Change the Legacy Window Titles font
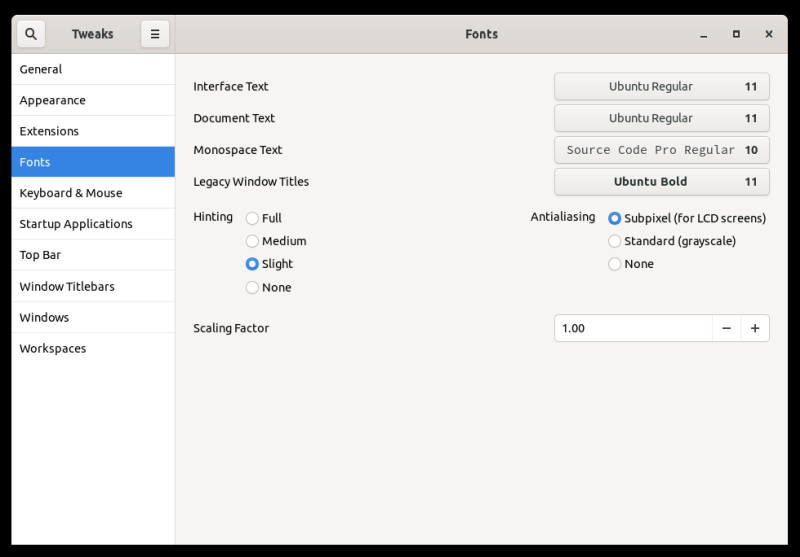This screenshot has width=800, height=557. [661, 182]
